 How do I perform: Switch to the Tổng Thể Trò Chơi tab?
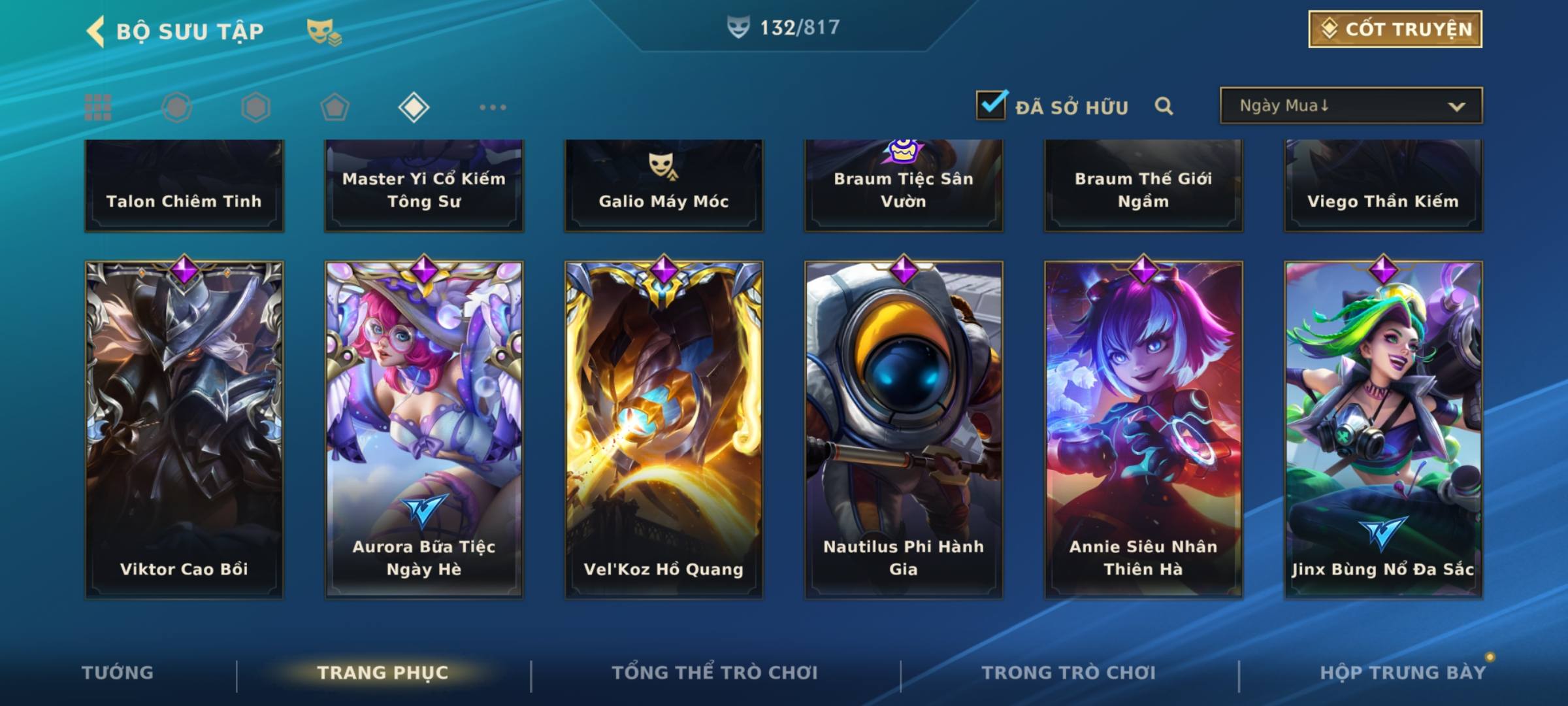(715, 673)
